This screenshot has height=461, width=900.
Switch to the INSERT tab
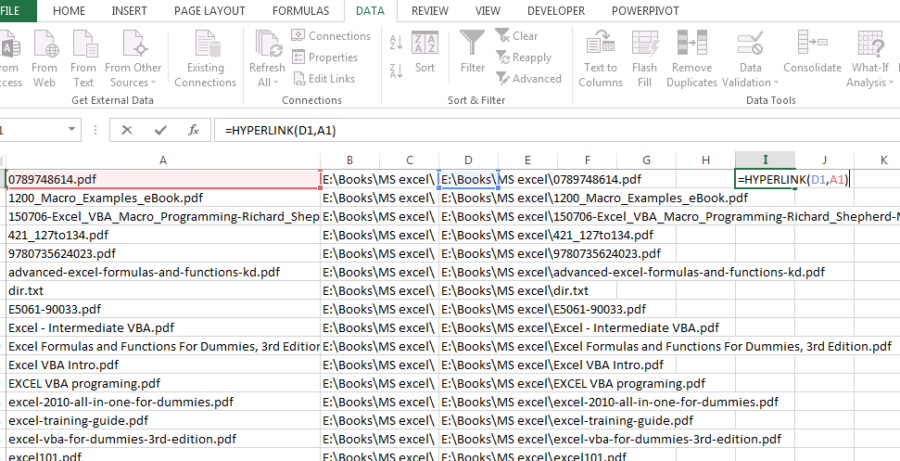coord(129,11)
